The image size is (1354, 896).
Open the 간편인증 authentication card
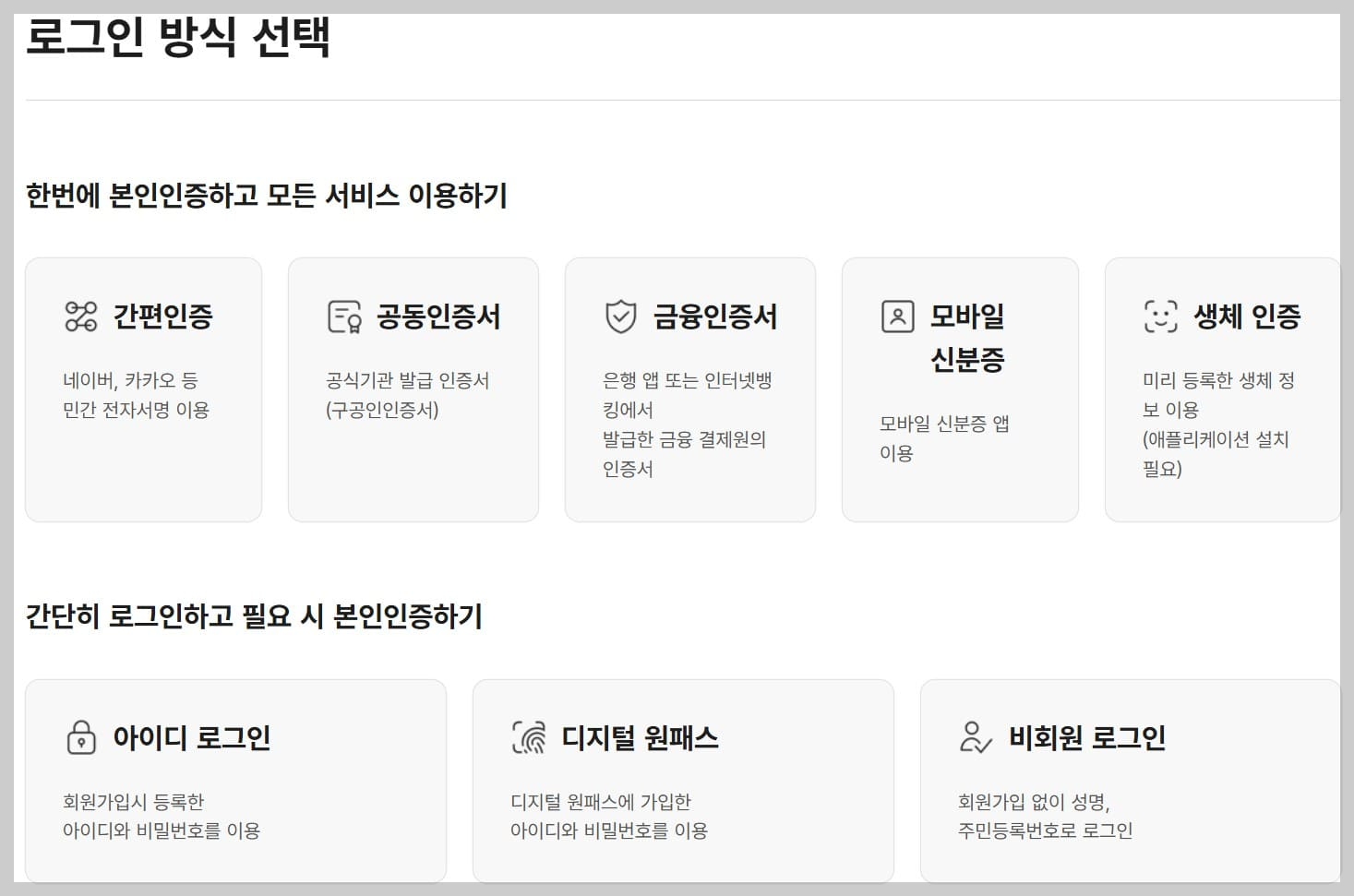143,388
